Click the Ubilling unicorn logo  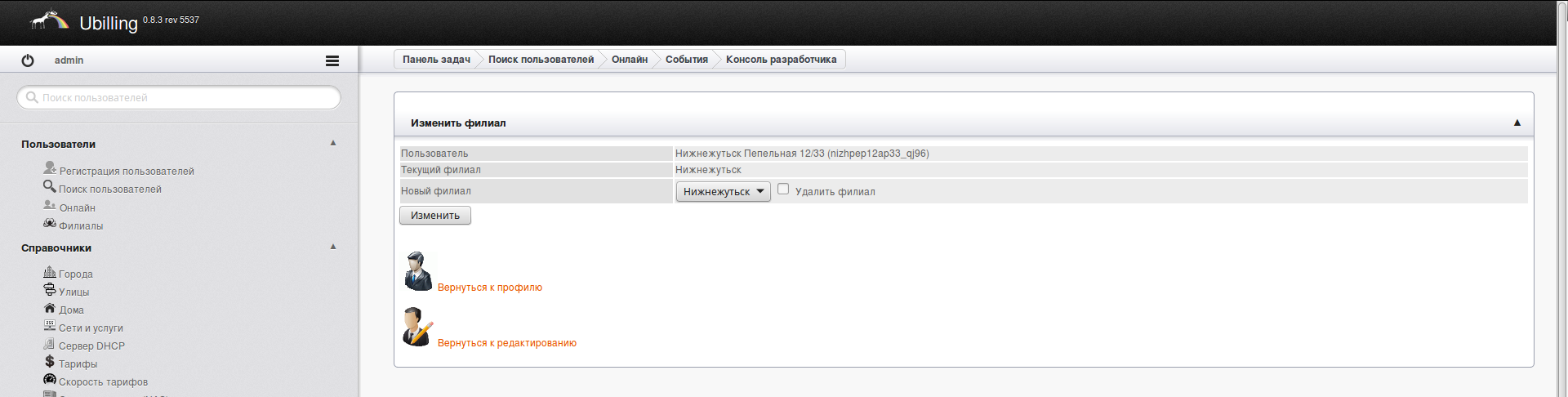pos(49,20)
